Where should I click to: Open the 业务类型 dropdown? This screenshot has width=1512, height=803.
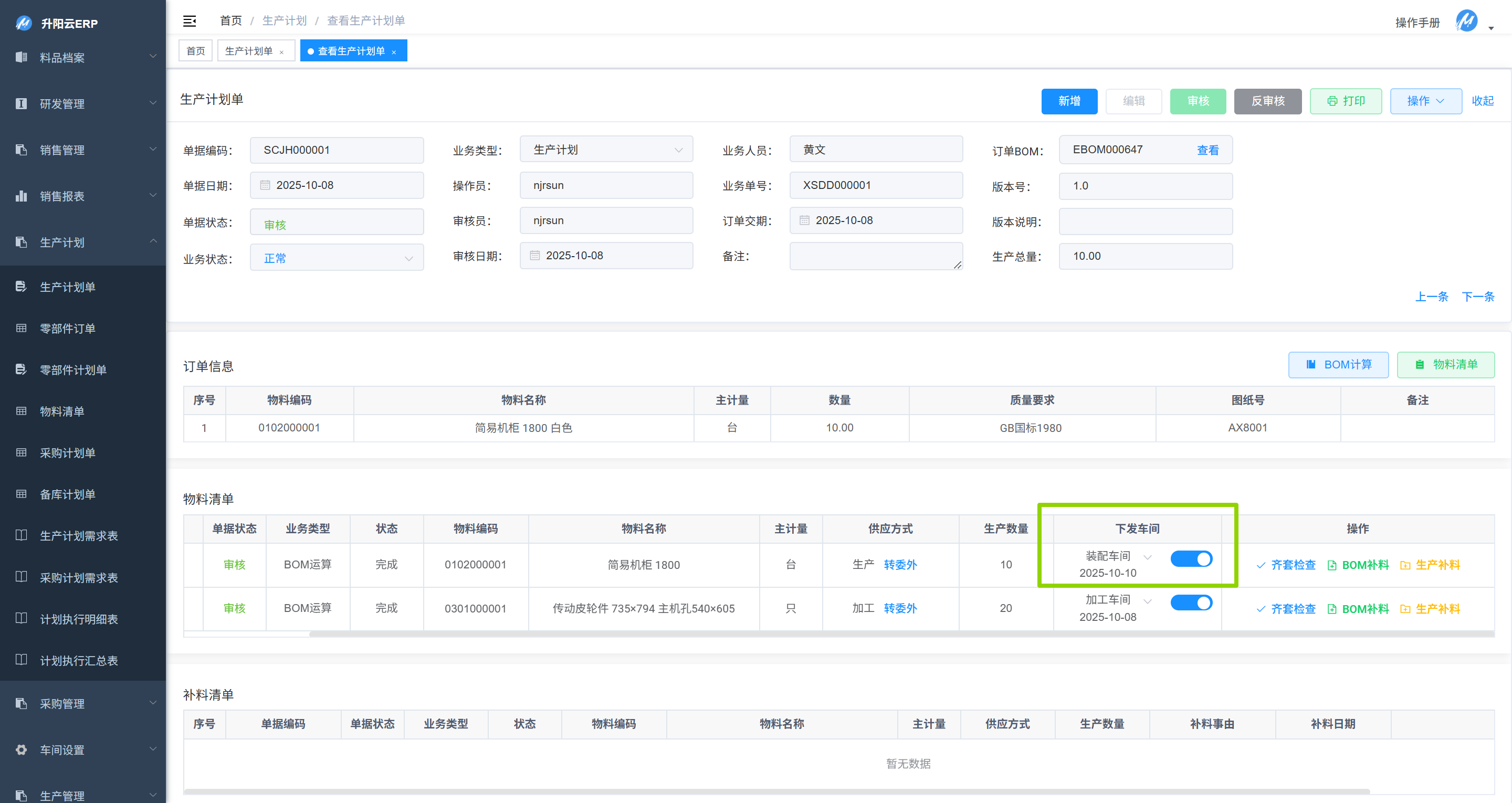pyautogui.click(x=606, y=149)
